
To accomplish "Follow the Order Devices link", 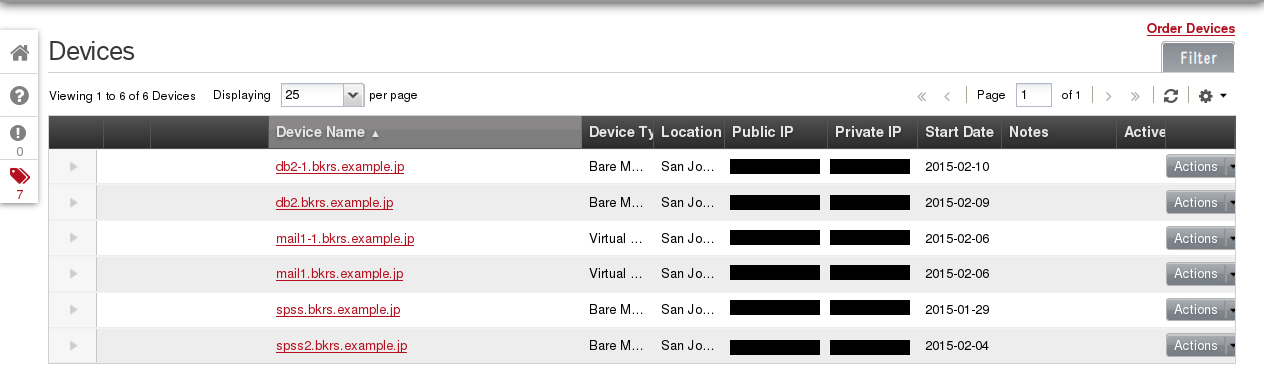I will click(1191, 29).
